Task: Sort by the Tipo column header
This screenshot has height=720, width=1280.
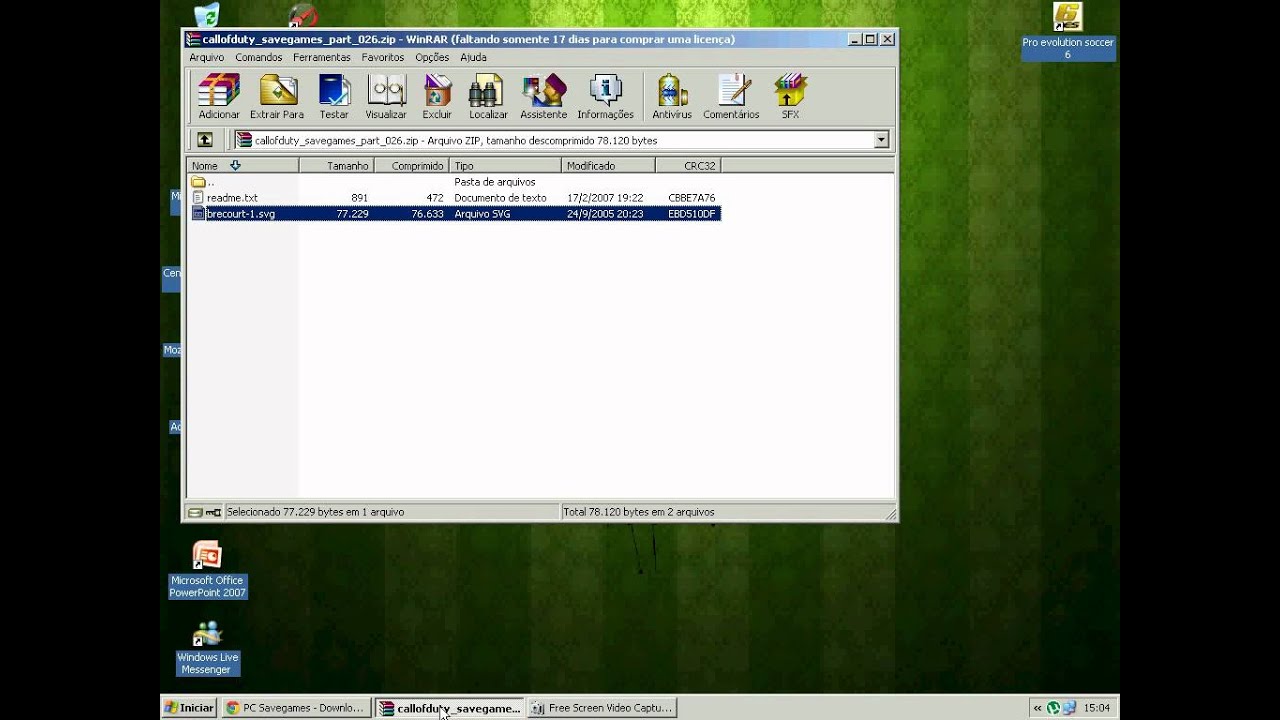Action: (506, 166)
